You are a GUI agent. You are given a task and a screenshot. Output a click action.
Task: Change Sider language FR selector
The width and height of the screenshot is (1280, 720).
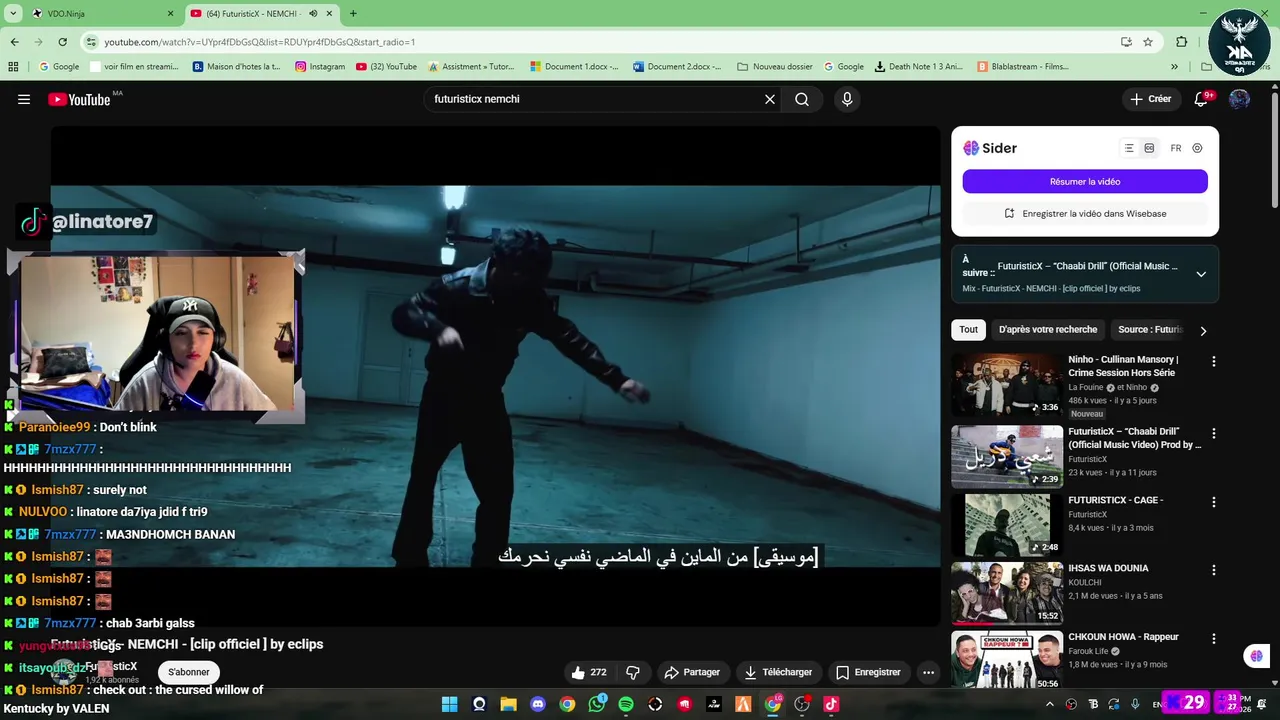(x=1176, y=148)
